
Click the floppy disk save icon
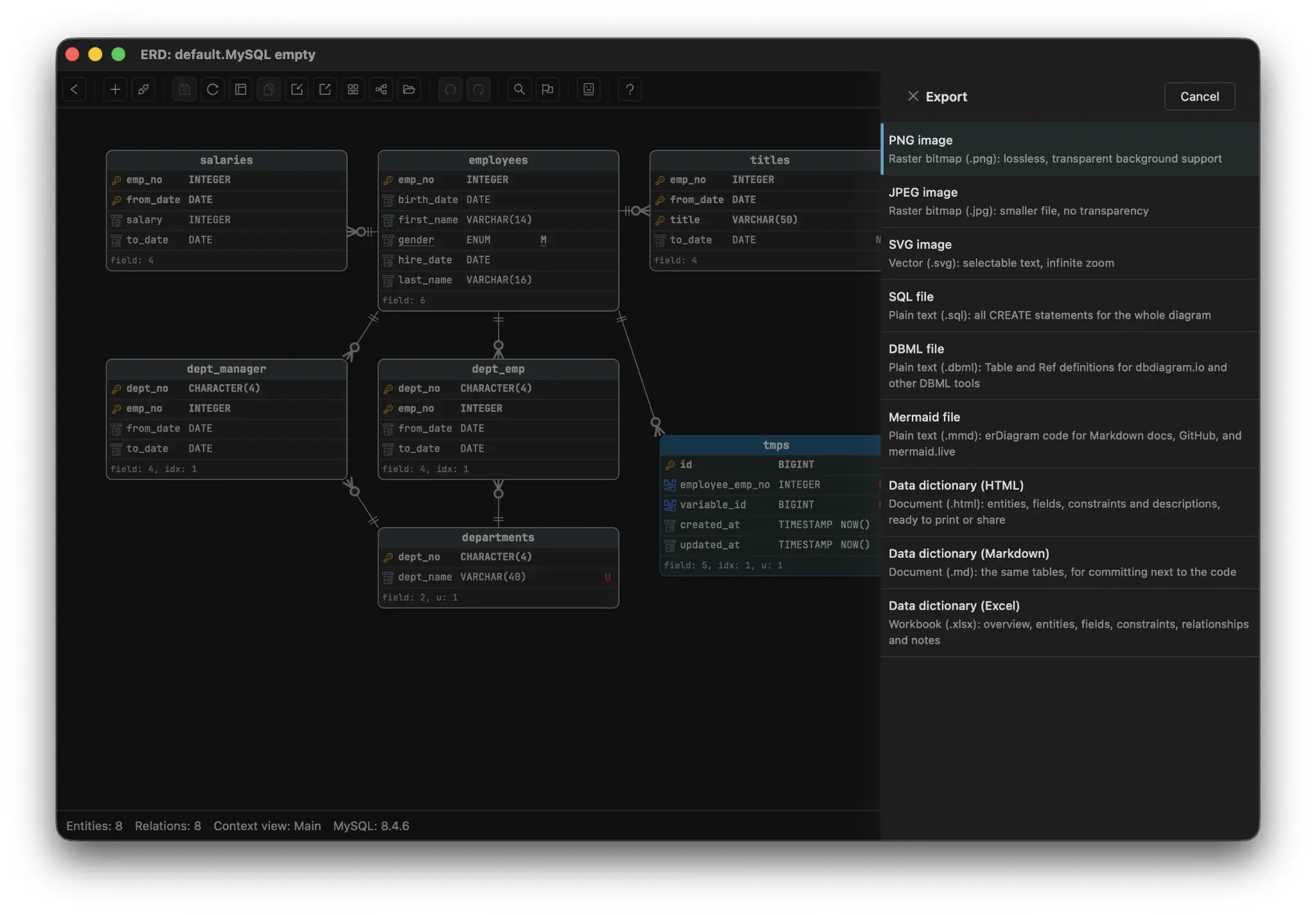click(x=184, y=89)
